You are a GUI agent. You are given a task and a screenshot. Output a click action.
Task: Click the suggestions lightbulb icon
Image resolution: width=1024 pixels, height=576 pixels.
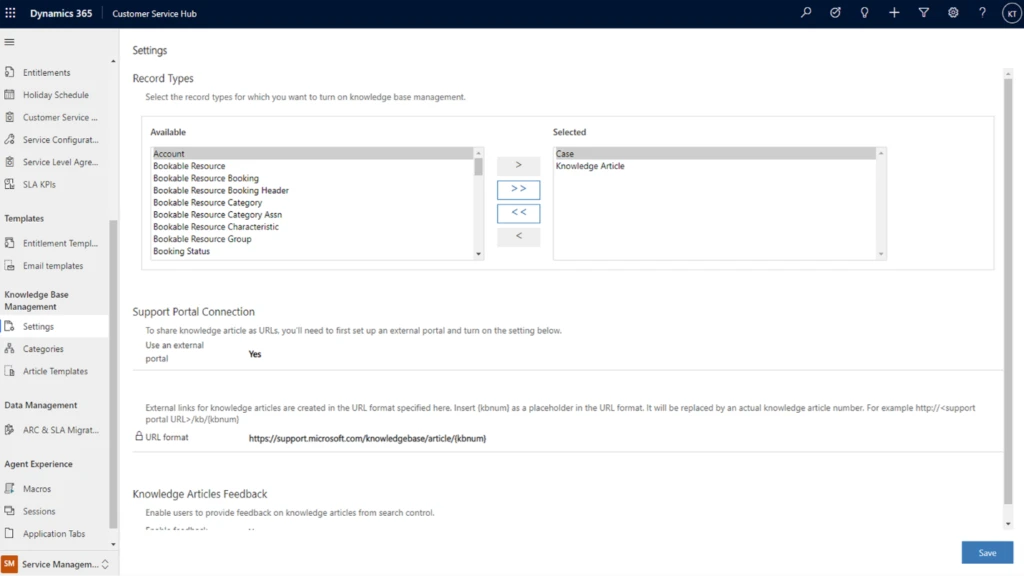pos(864,13)
